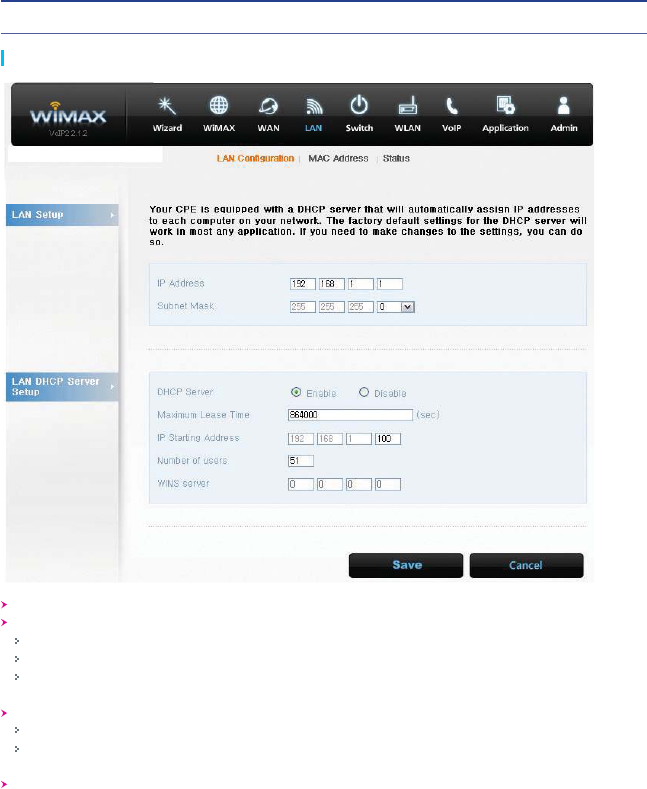Click the 'WINS server' label
This screenshot has width=647, height=789.
(183, 484)
